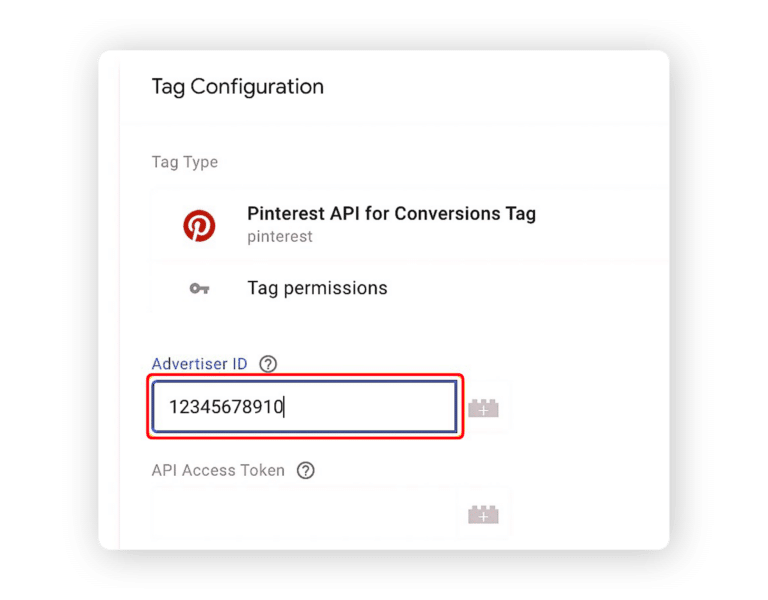
Task: Click the Tag Configuration heading
Action: 238,87
